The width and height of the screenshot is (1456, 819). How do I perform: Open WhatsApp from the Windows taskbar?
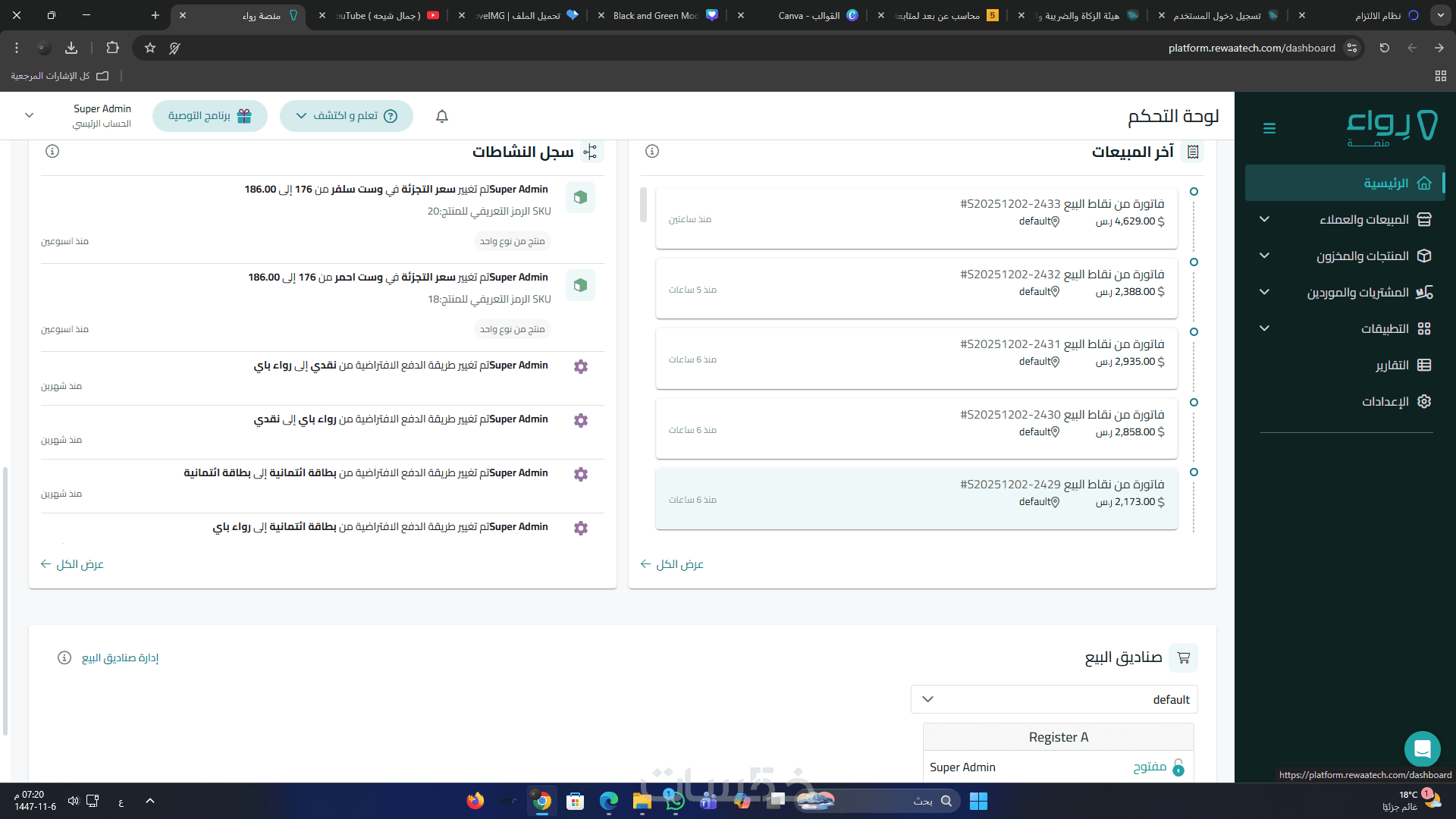point(674,801)
